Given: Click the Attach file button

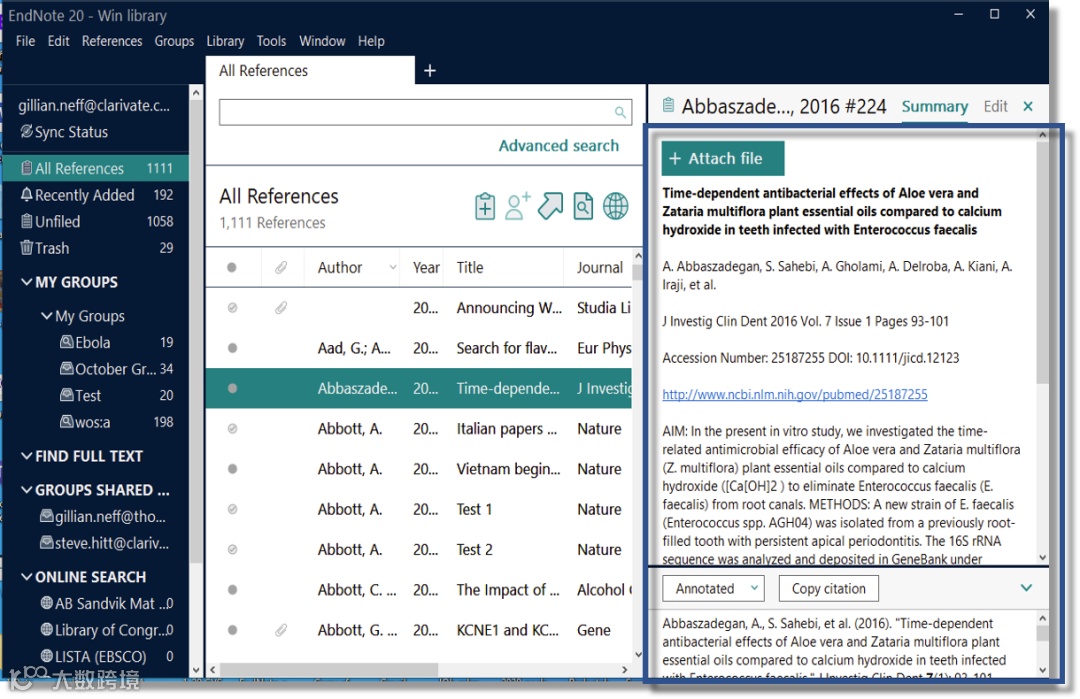Looking at the screenshot, I should 723,158.
